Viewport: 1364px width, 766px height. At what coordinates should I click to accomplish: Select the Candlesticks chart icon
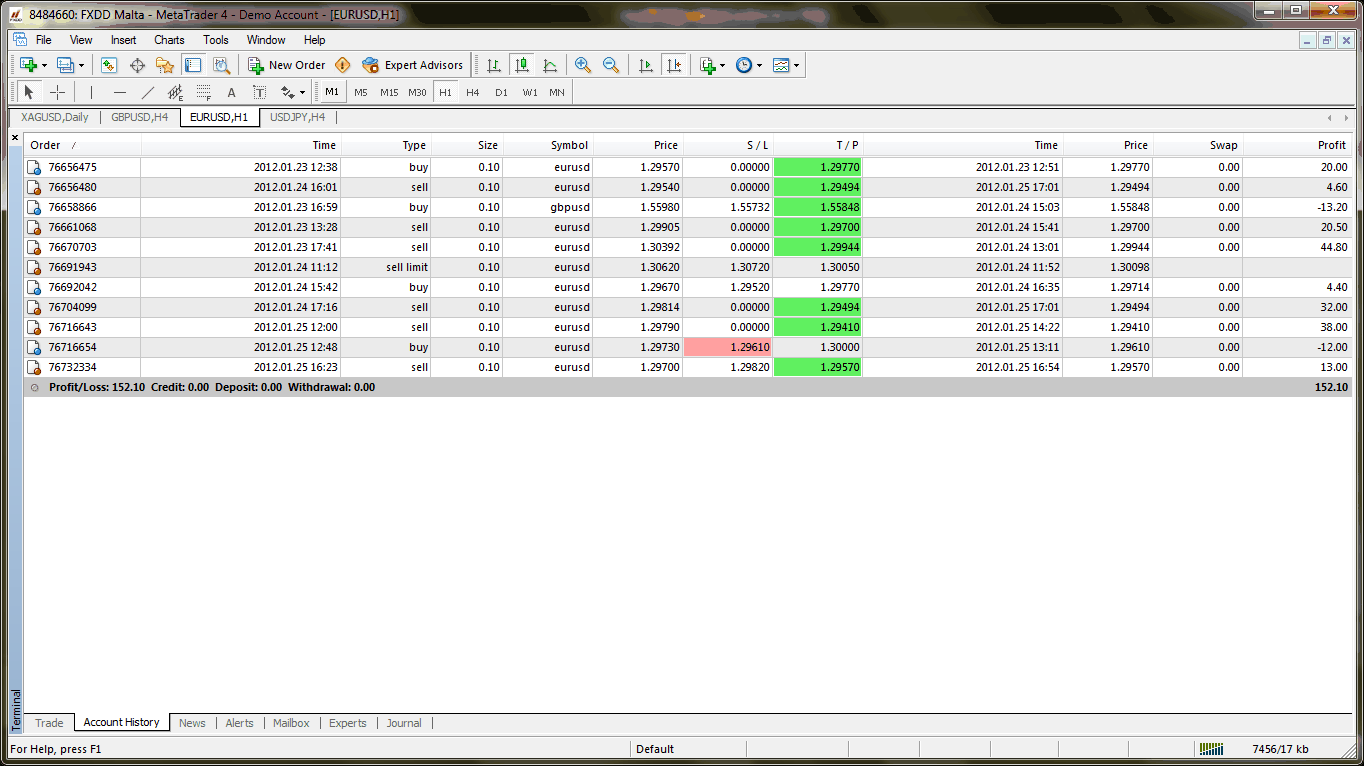point(521,65)
